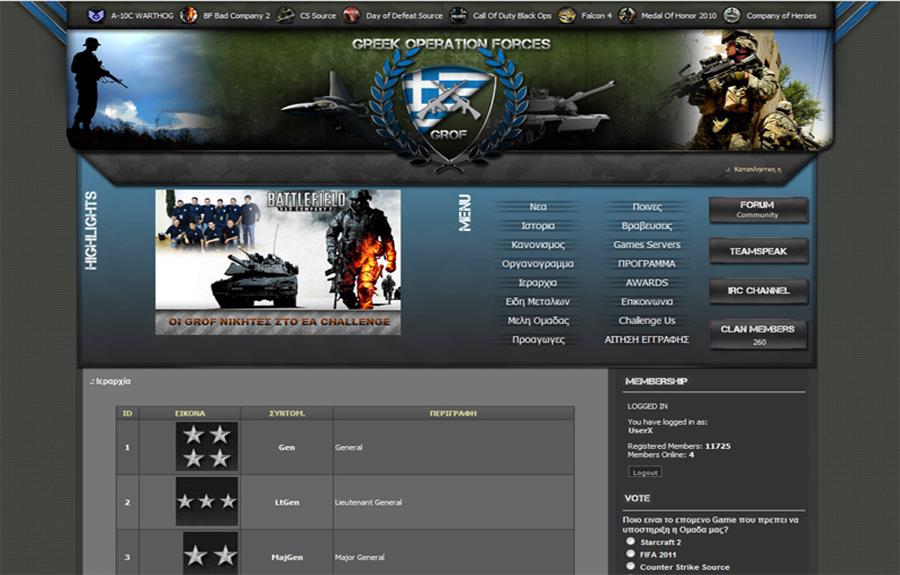The width and height of the screenshot is (900, 575).
Task: Click the CLAN MEMBERS button
Action: coord(758,335)
